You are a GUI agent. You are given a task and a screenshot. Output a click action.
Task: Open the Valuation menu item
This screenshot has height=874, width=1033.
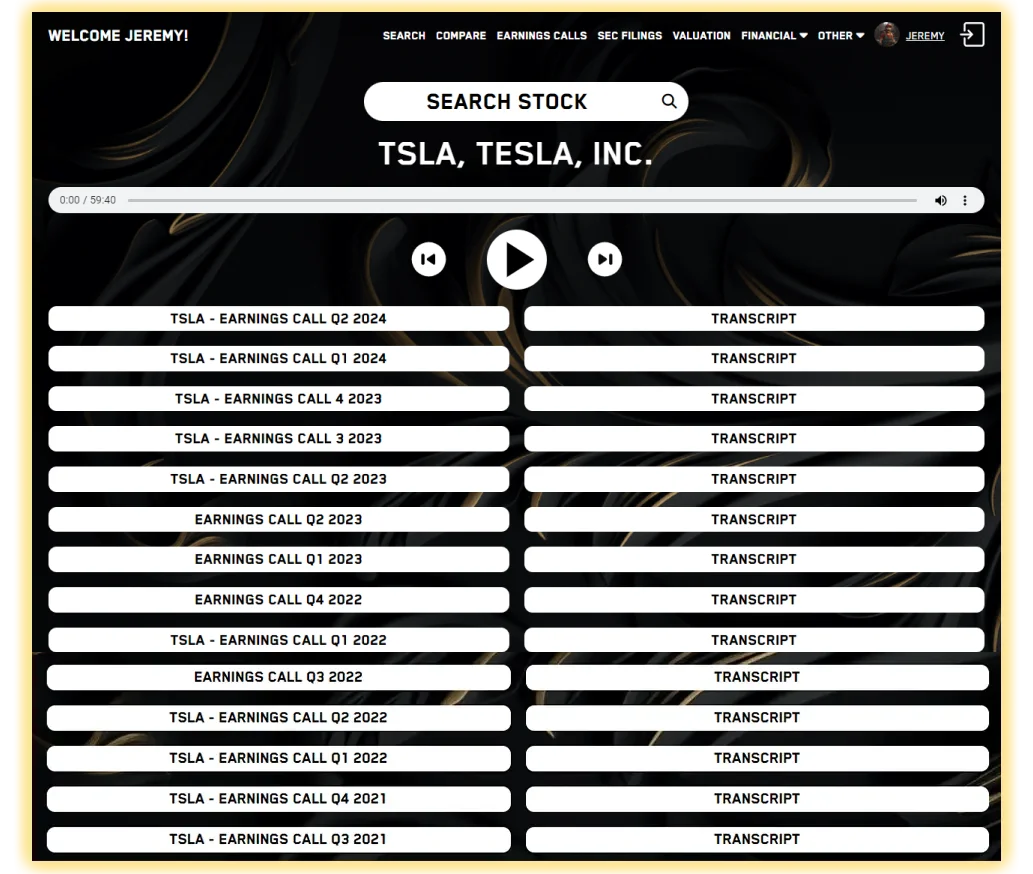pyautogui.click(x=701, y=36)
